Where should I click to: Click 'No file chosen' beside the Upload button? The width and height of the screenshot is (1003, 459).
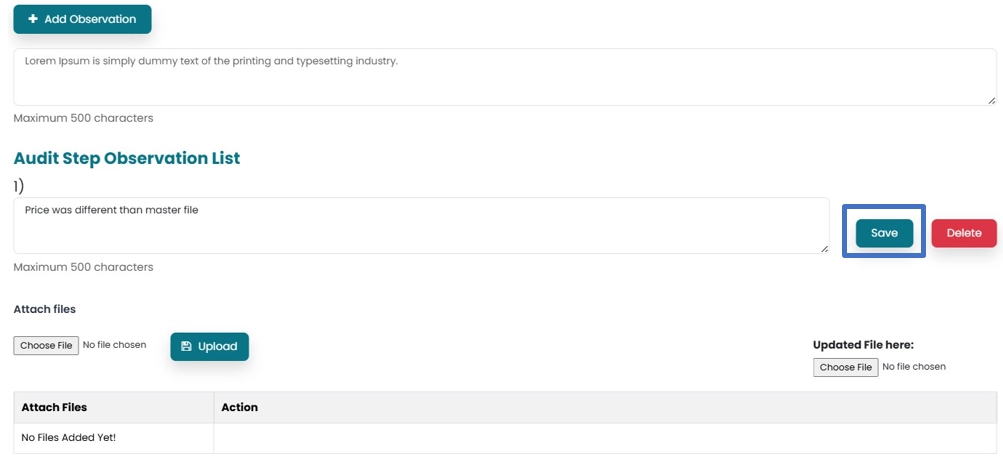coord(114,345)
